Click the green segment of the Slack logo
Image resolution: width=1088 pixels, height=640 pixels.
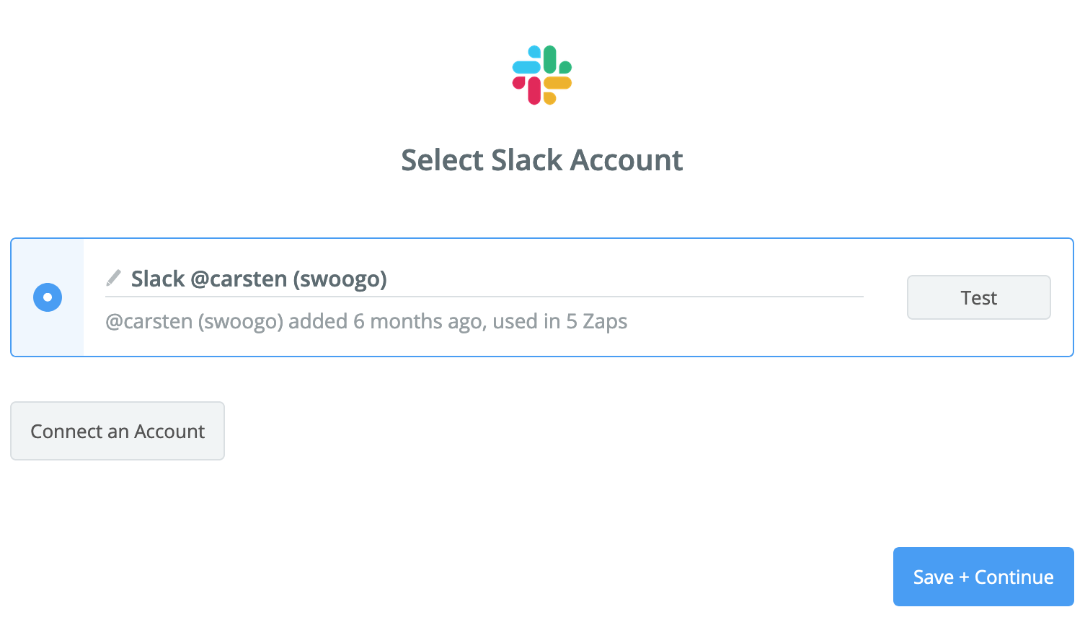coord(557,60)
